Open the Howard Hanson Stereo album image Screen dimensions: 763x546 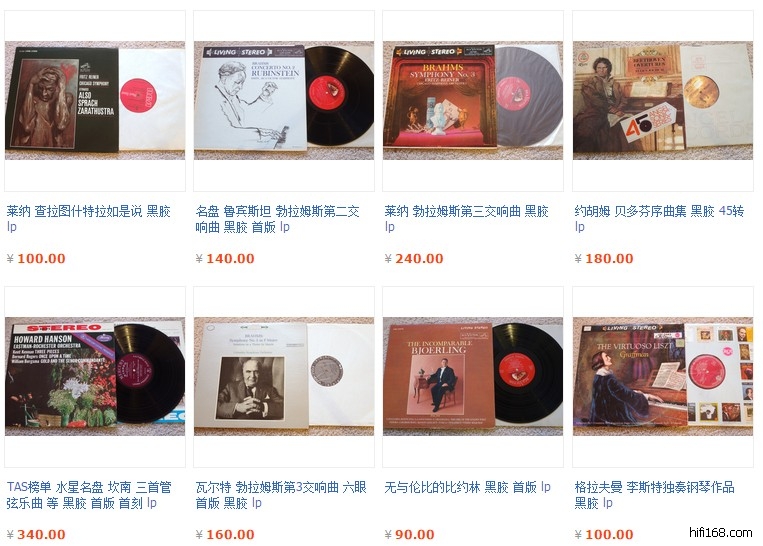(95, 376)
